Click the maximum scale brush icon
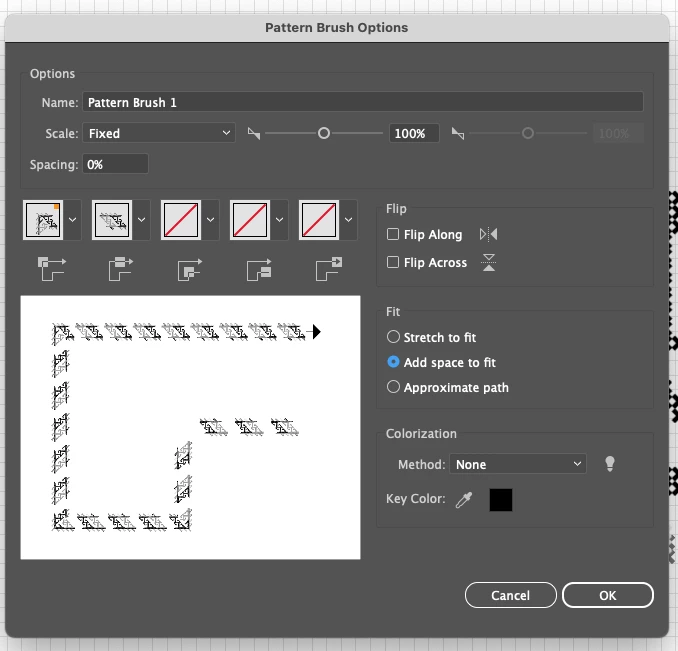 pos(458,134)
